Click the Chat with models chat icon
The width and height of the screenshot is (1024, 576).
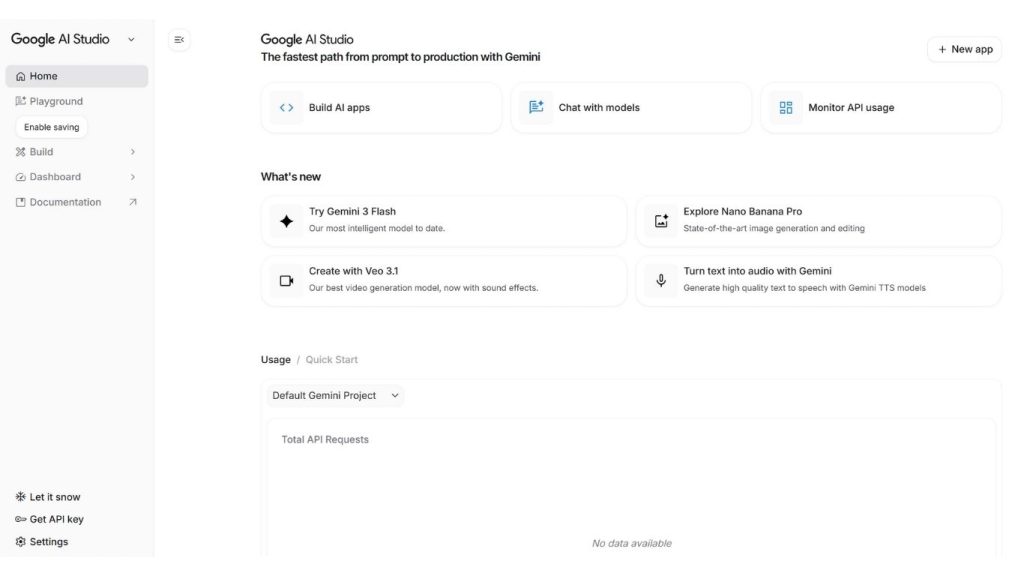(x=536, y=107)
